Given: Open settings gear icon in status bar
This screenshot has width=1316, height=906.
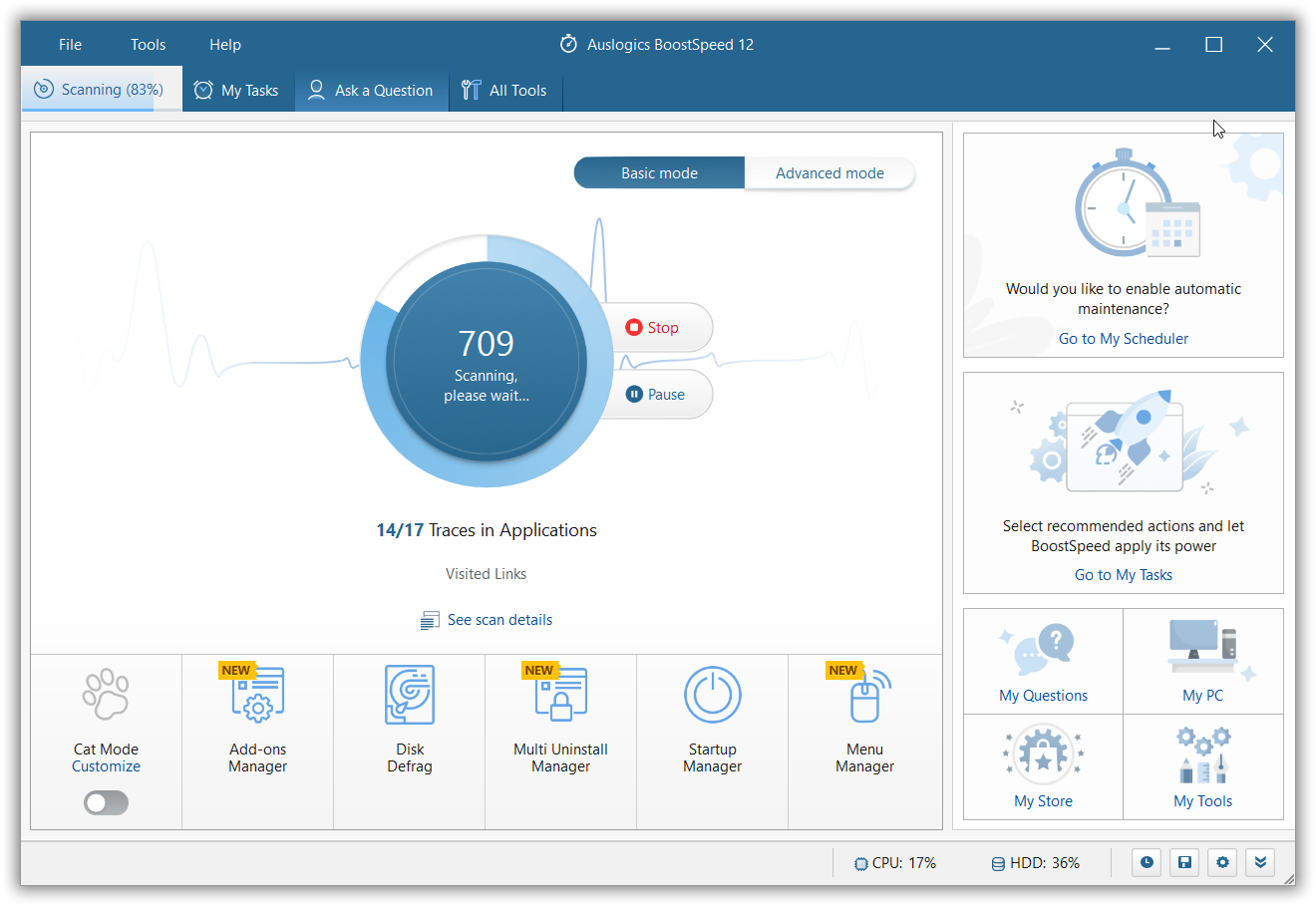Looking at the screenshot, I should click(1222, 862).
